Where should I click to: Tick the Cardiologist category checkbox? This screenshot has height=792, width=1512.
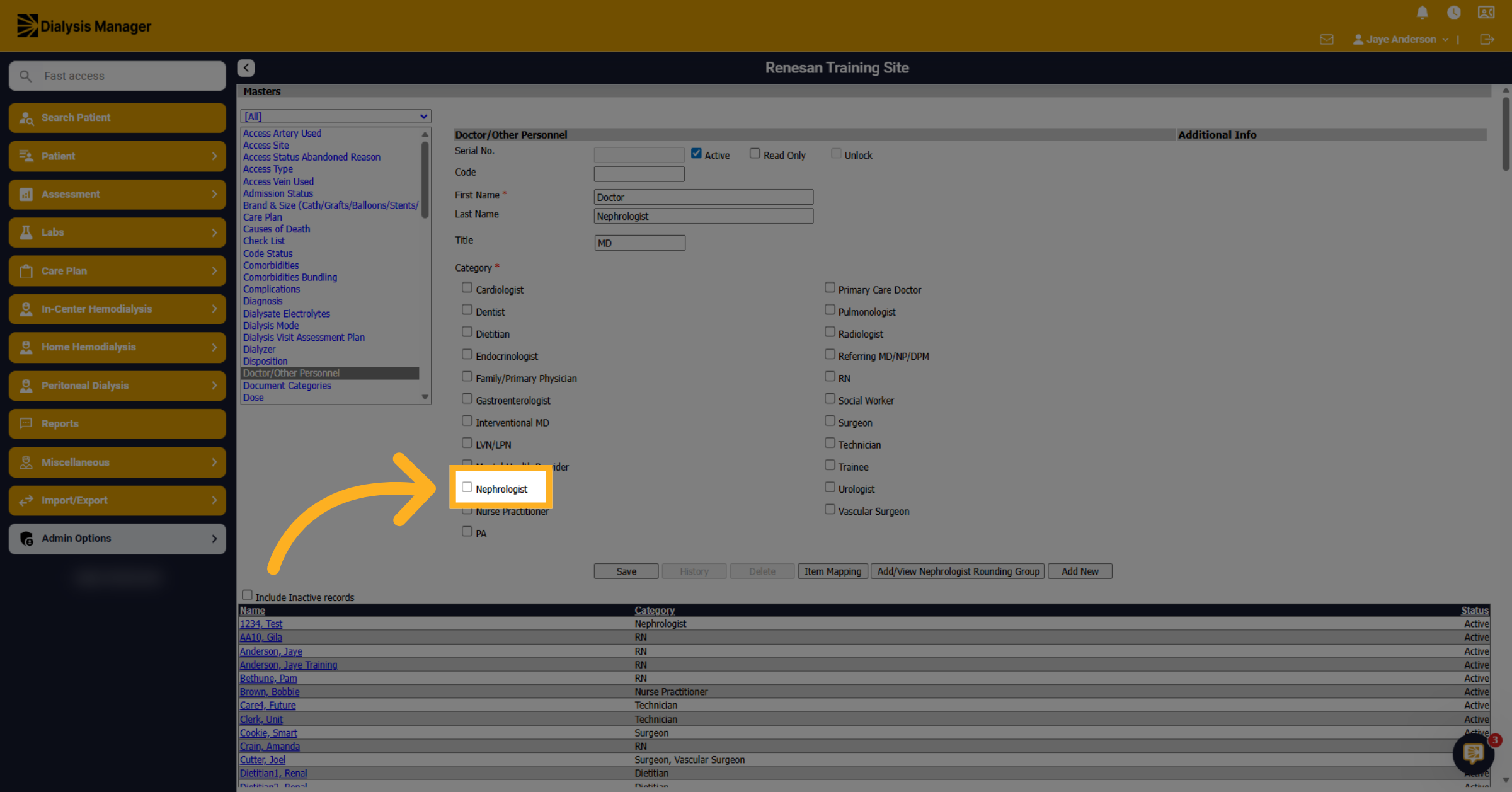point(467,288)
